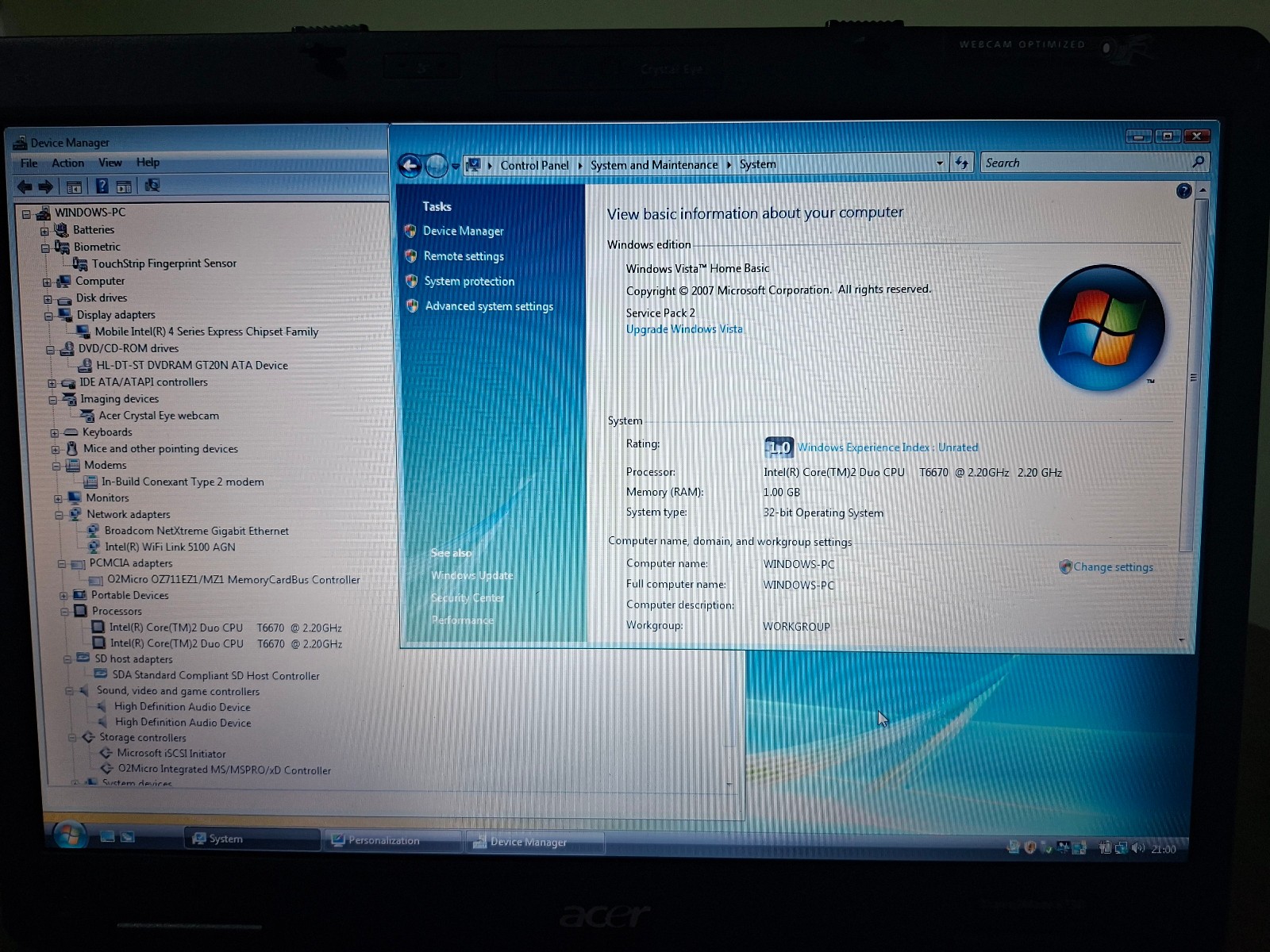Open Remote settings link
The image size is (1270, 952).
tap(464, 256)
